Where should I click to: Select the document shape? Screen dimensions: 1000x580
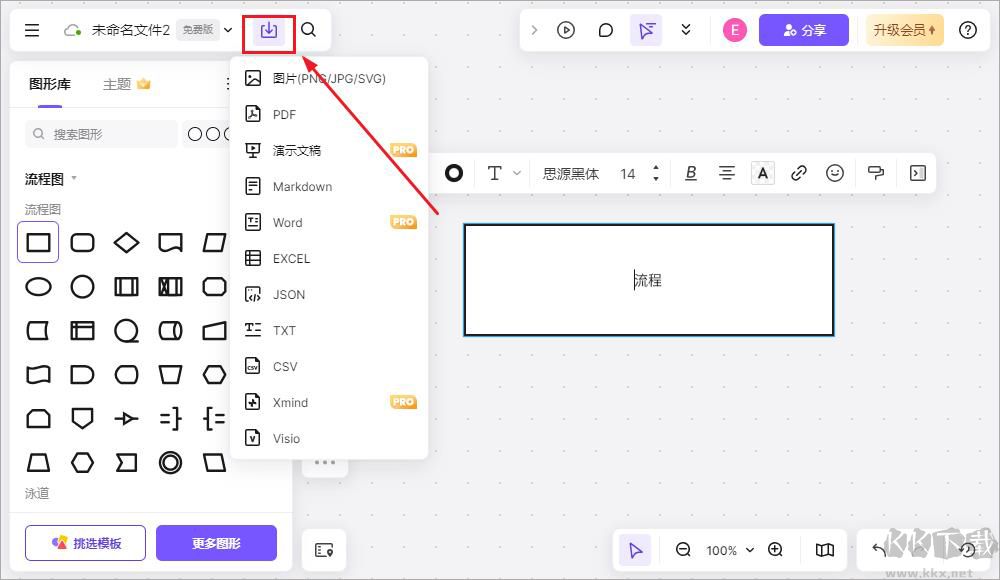(170, 242)
